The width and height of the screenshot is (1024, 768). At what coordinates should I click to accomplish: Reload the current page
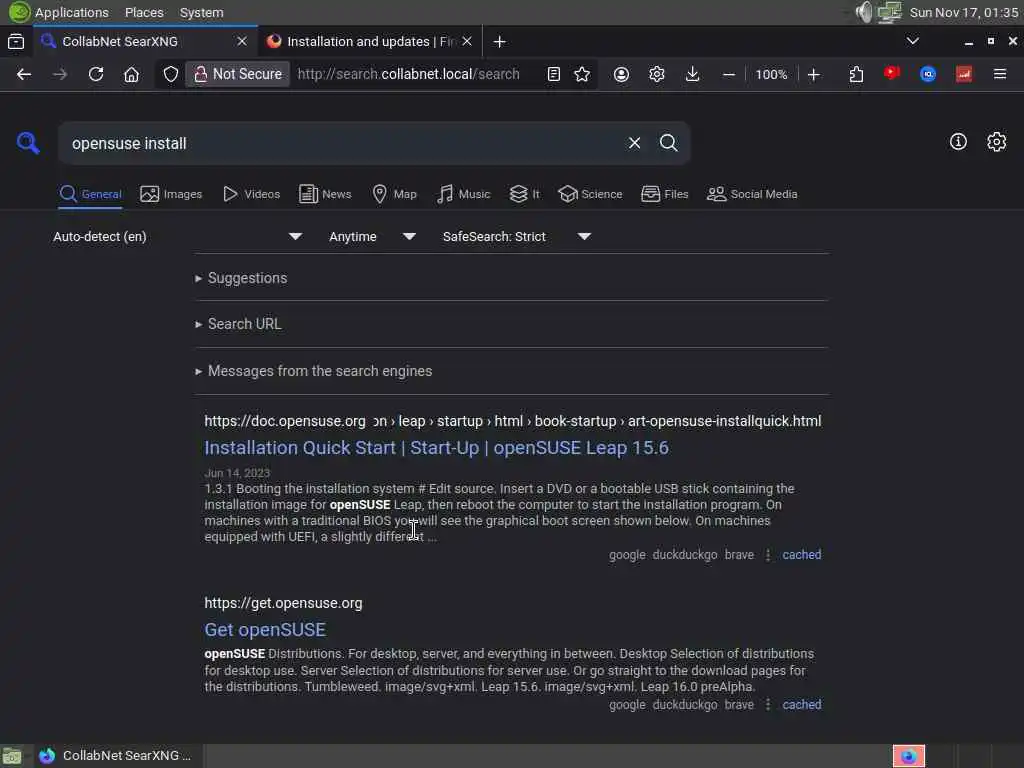point(96,74)
